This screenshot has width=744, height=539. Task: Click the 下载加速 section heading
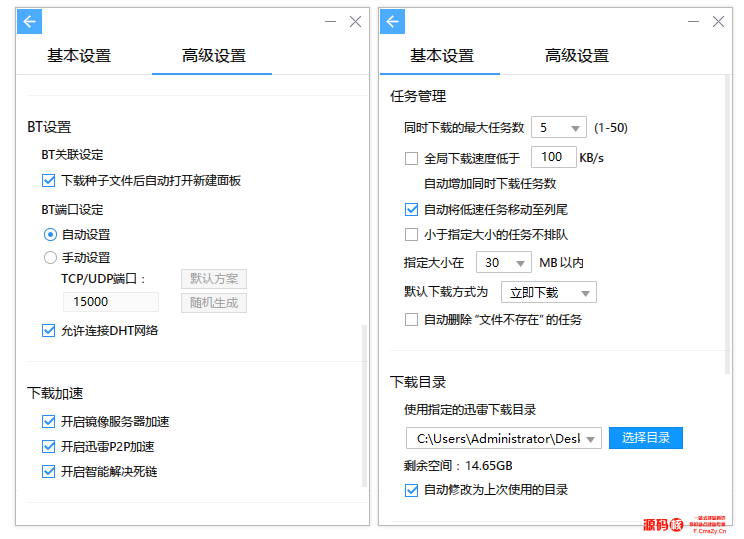pyautogui.click(x=55, y=393)
